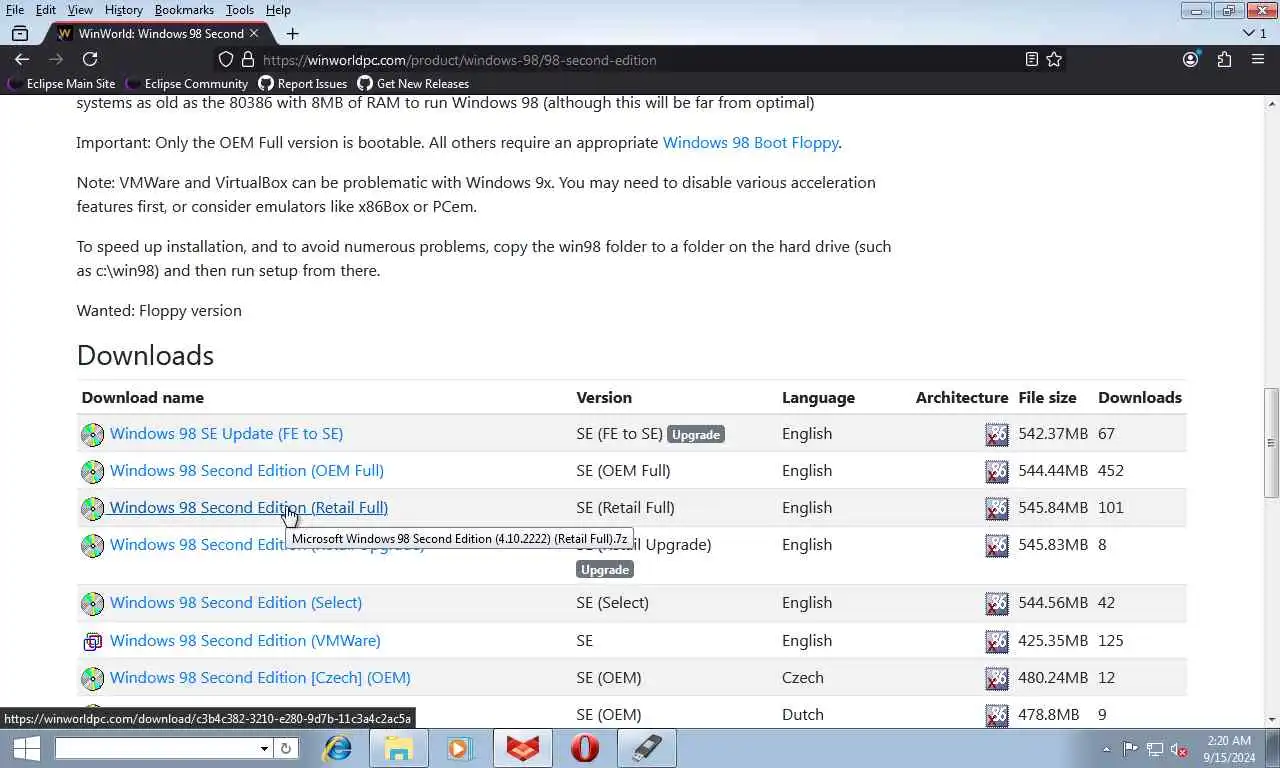Click the taskbar address input field
The width and height of the screenshot is (1280, 768).
pos(156,748)
